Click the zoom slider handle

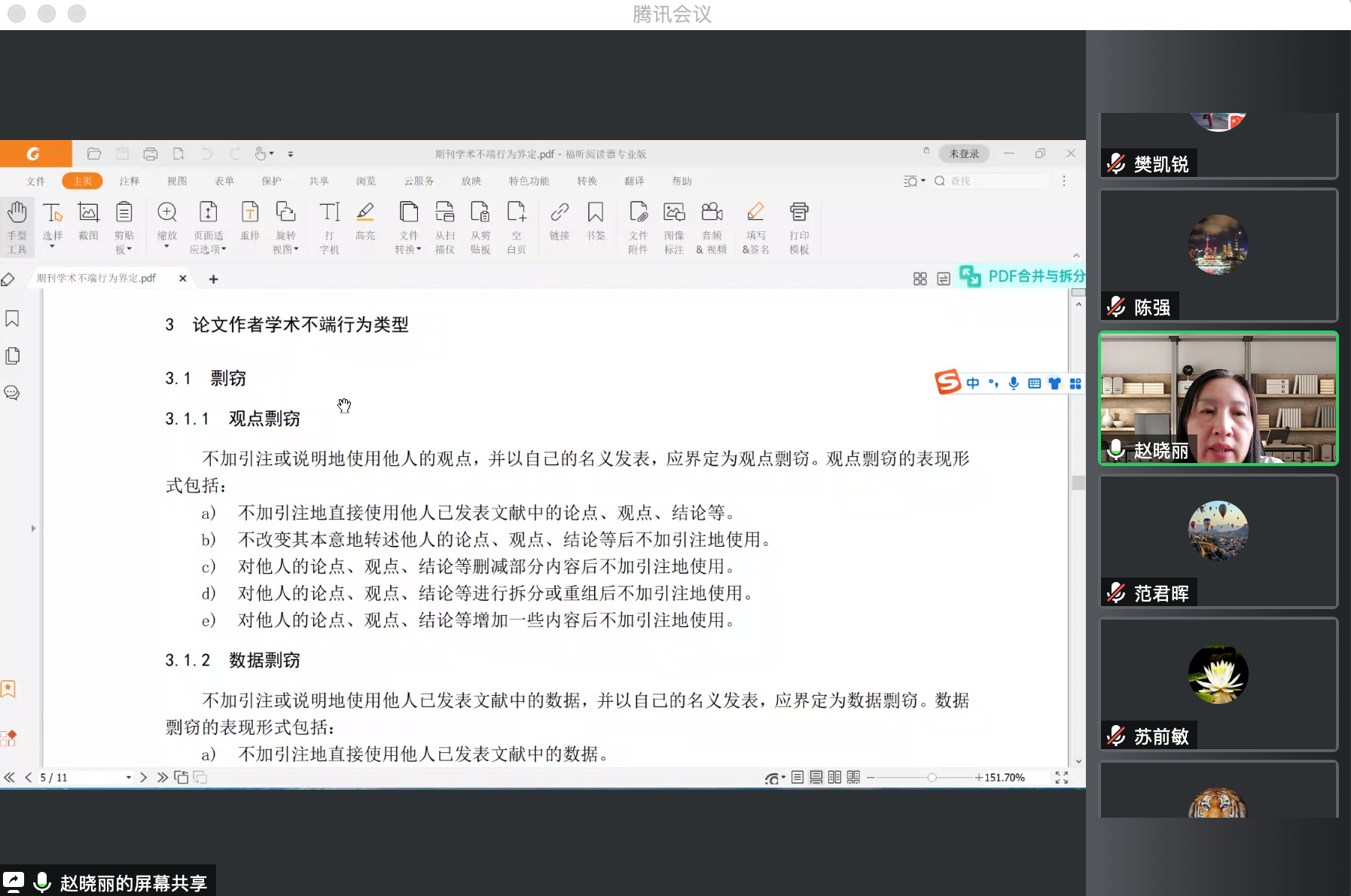932,777
